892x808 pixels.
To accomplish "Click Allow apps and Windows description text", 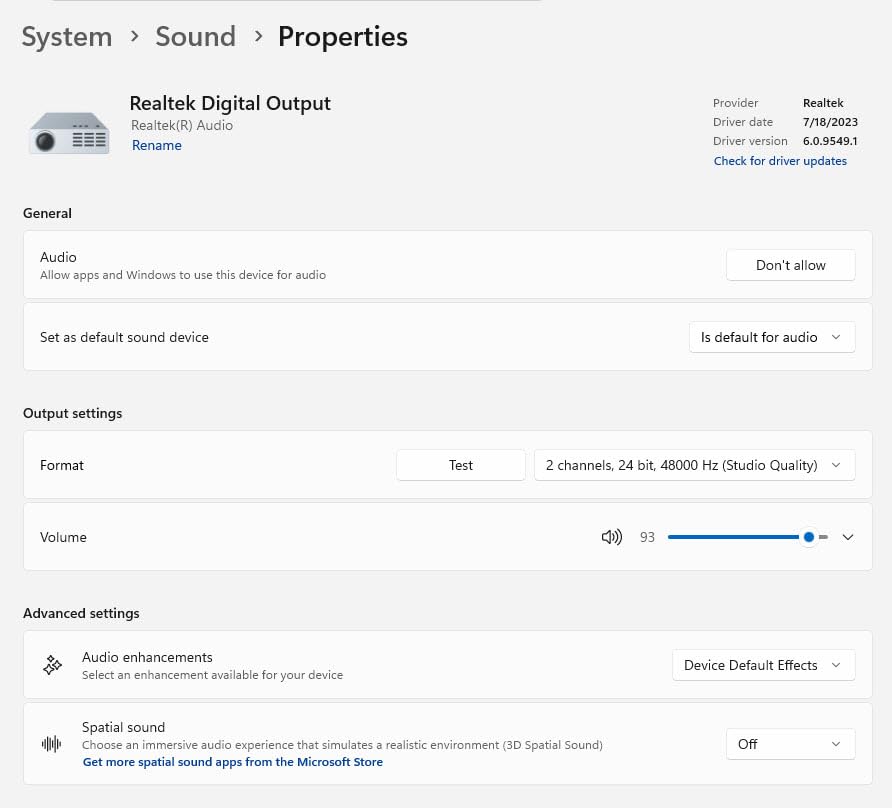I will click(x=183, y=275).
